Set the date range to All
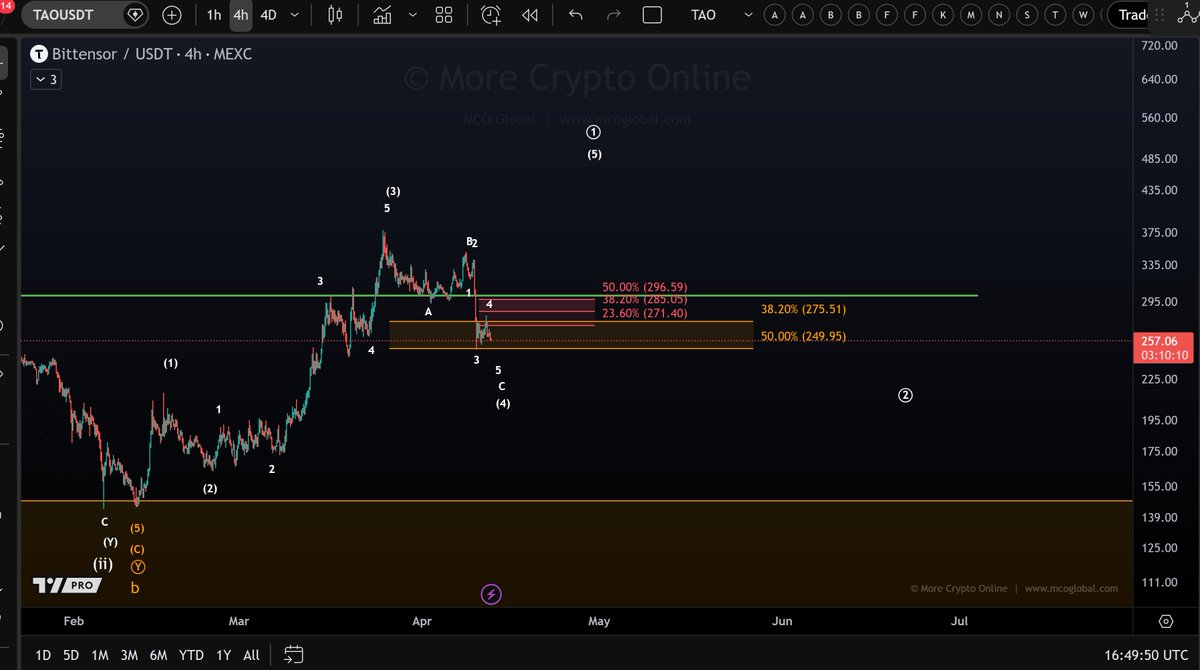Viewport: 1200px width, 670px height. pos(251,655)
